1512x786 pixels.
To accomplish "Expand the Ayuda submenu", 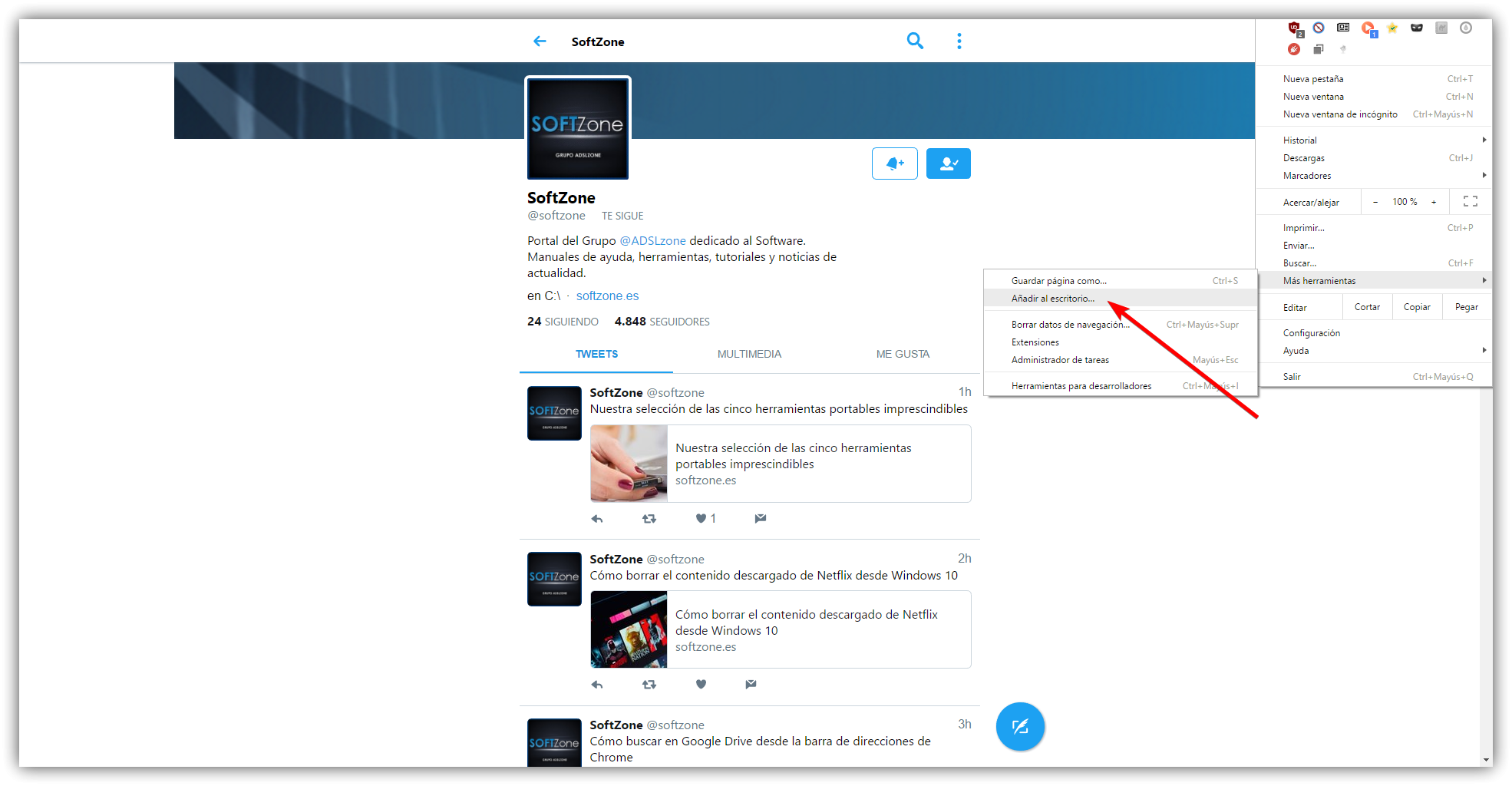I will 1375,351.
